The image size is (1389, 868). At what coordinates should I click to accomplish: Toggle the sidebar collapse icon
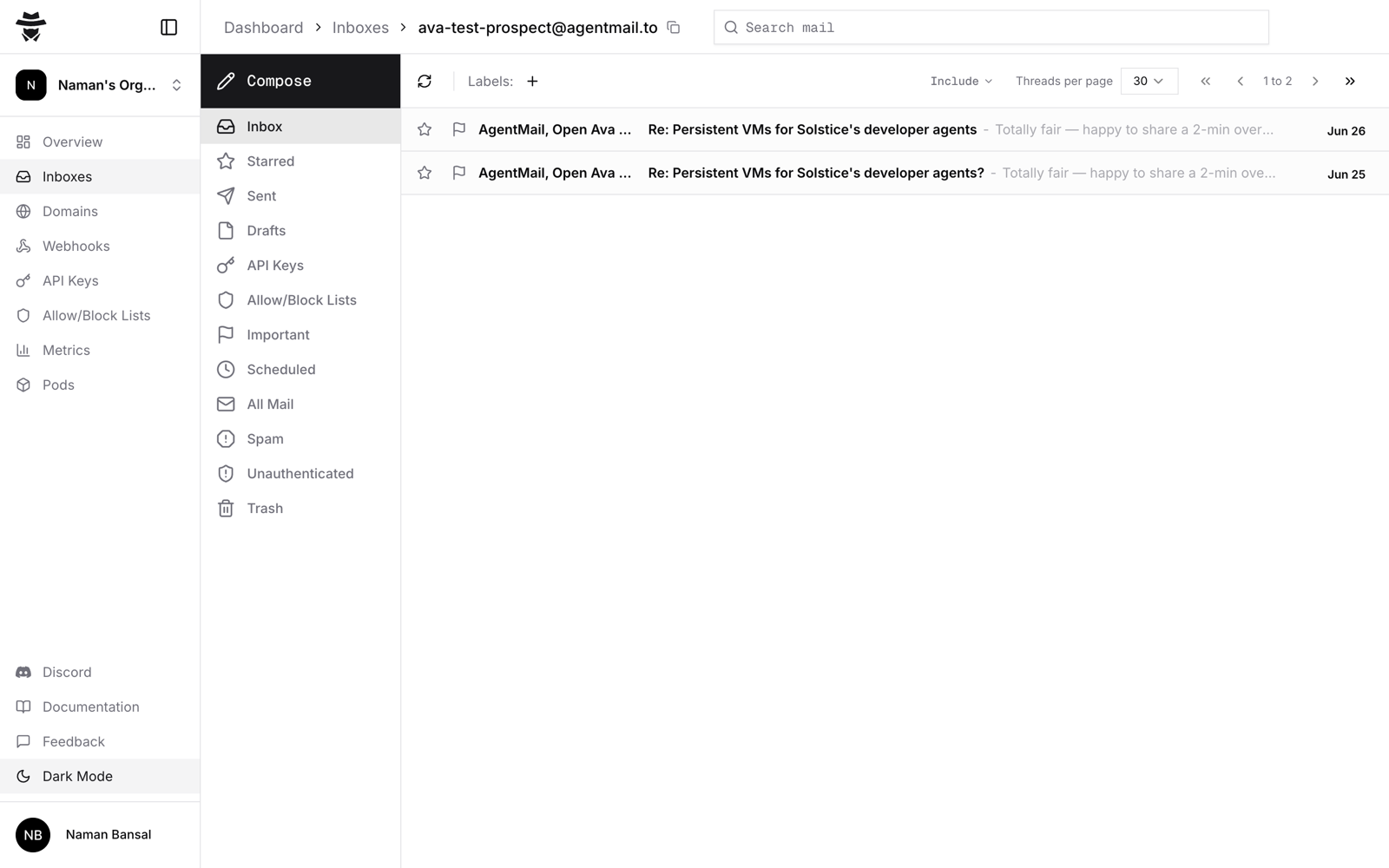tap(168, 27)
